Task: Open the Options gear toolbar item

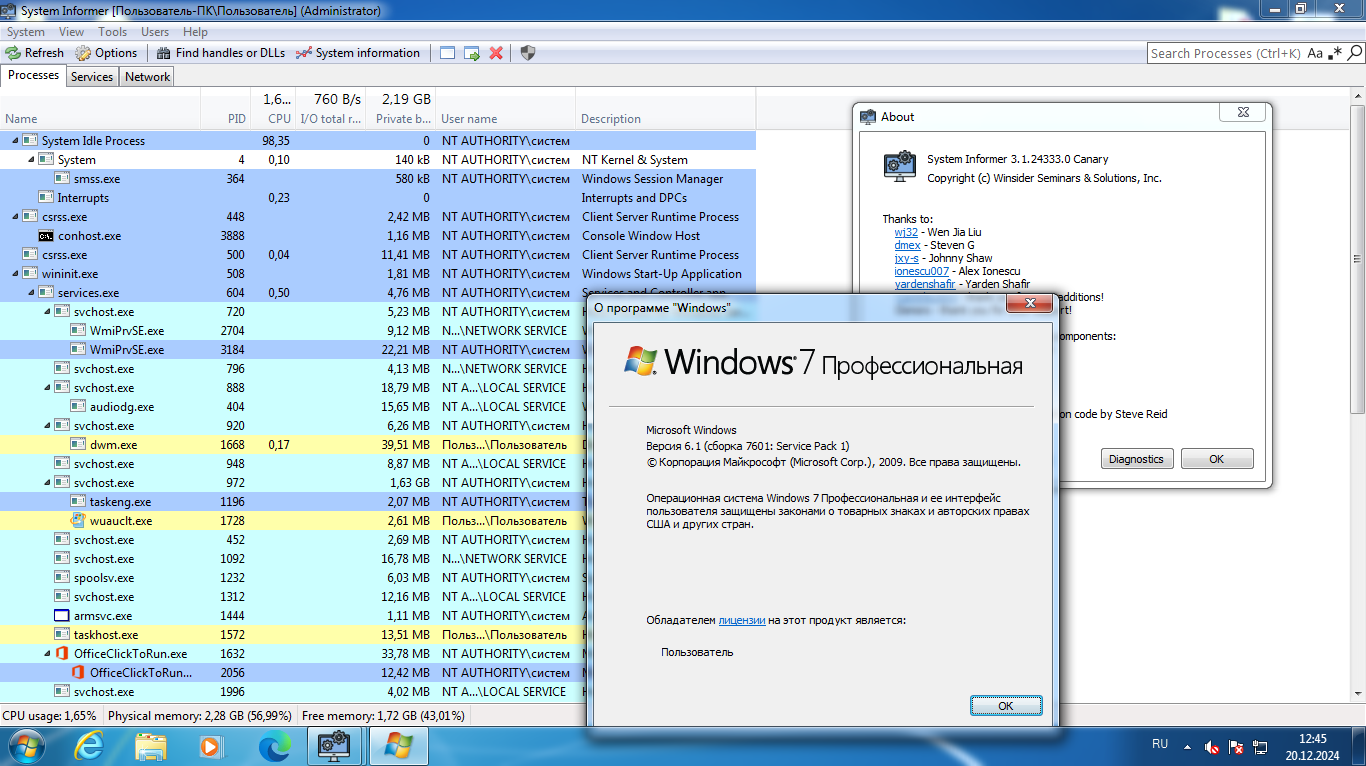Action: pos(105,53)
